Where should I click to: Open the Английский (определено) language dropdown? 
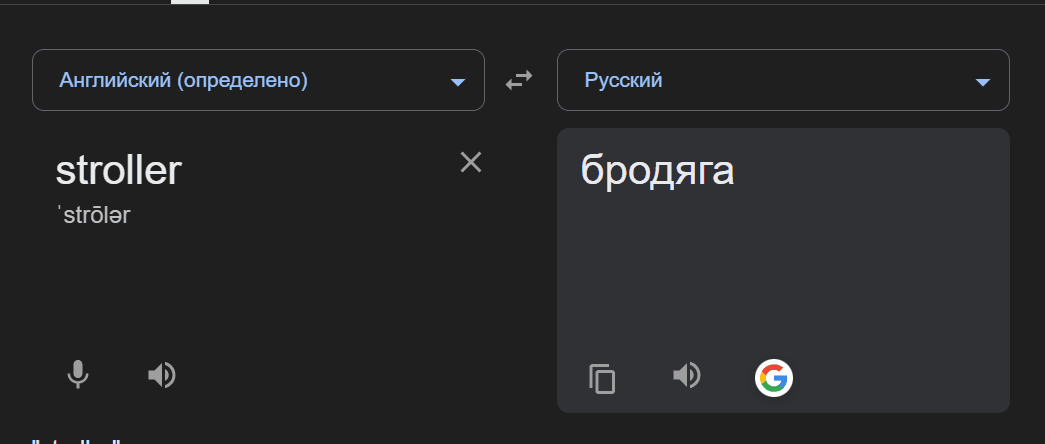[x=259, y=80]
